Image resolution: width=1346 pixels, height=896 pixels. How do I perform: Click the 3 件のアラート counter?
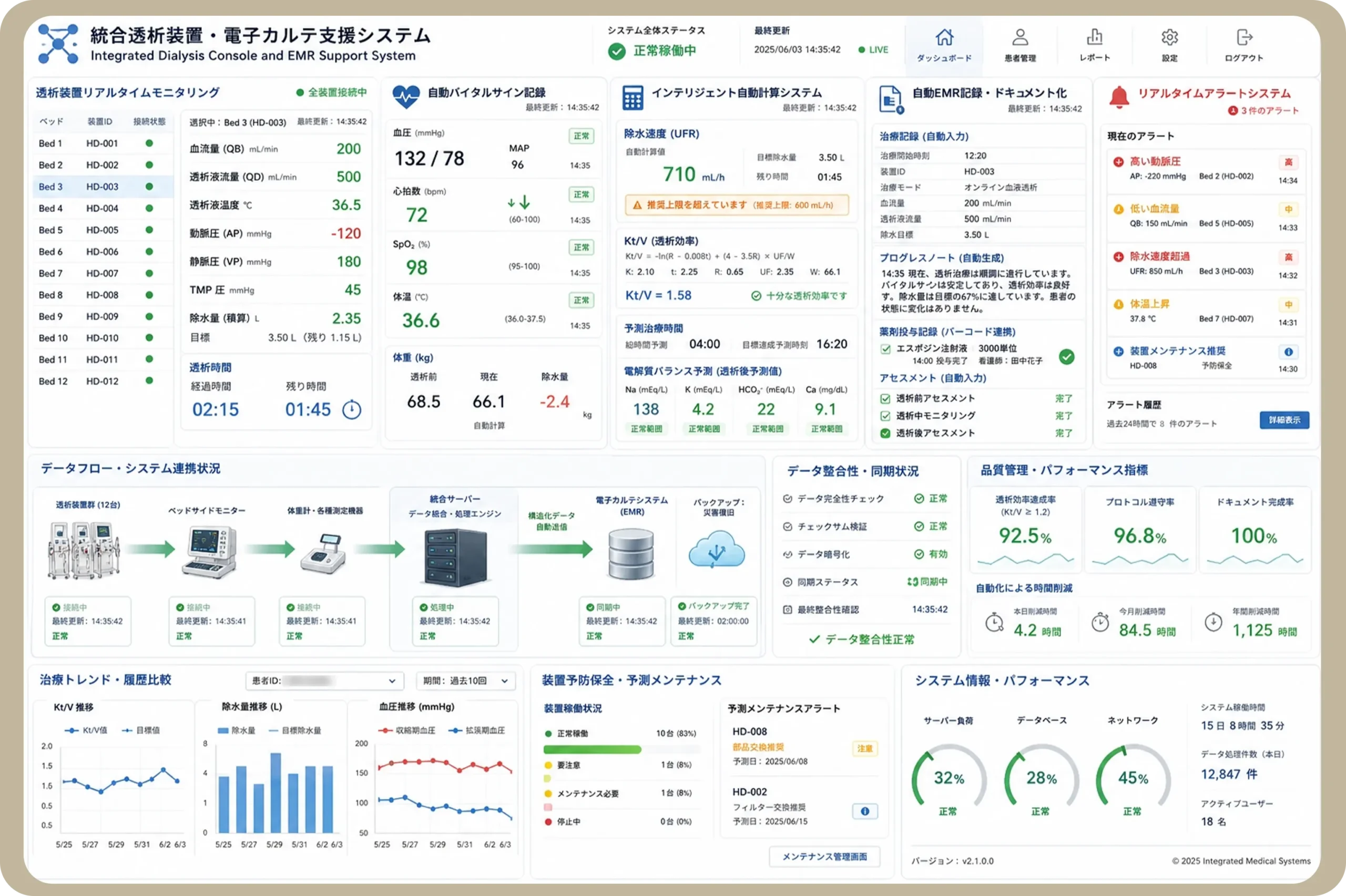1263,111
